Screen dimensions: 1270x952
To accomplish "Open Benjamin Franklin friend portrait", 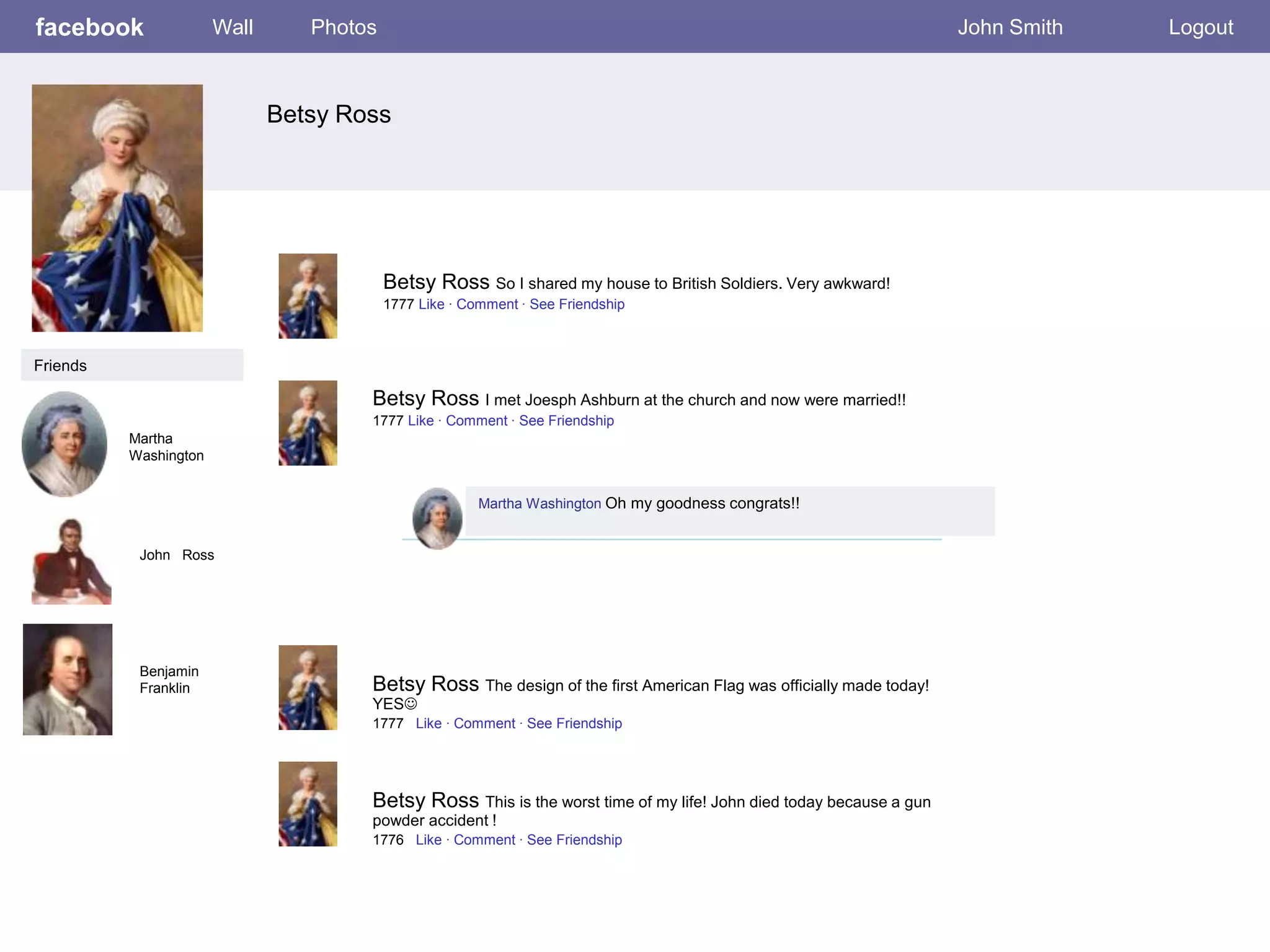I will click(68, 679).
